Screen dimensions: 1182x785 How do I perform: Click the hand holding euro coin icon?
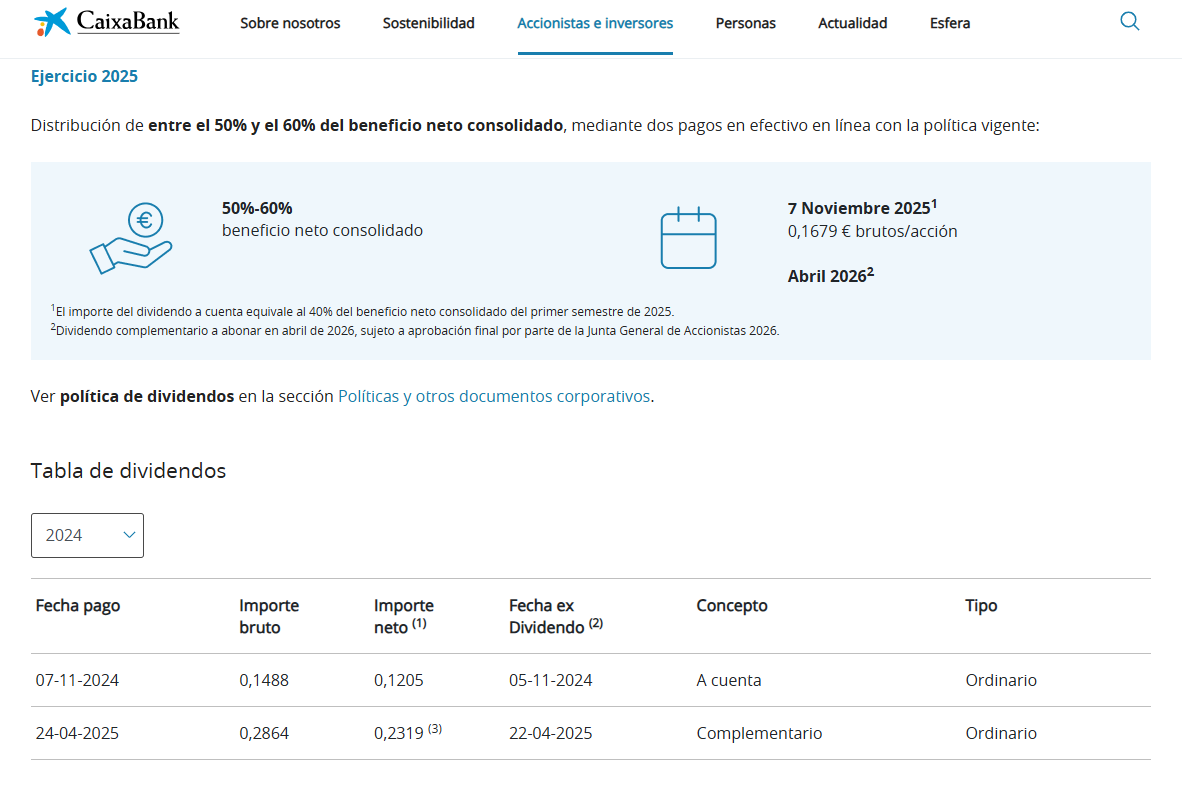[x=131, y=238]
